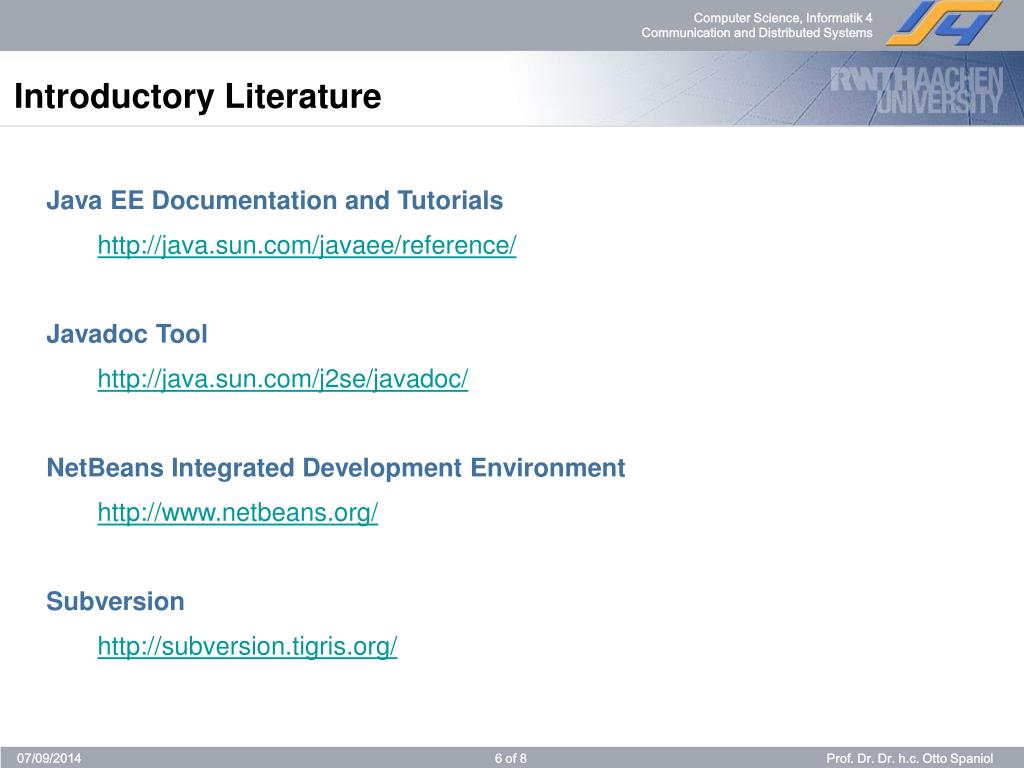
Task: Select the 'Javadoc Tool' heading
Action: coord(127,334)
